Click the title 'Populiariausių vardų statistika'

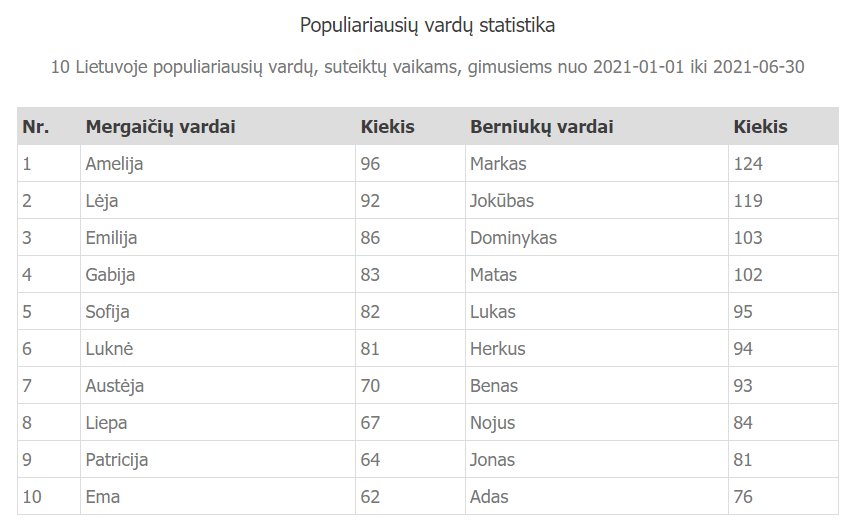(427, 25)
